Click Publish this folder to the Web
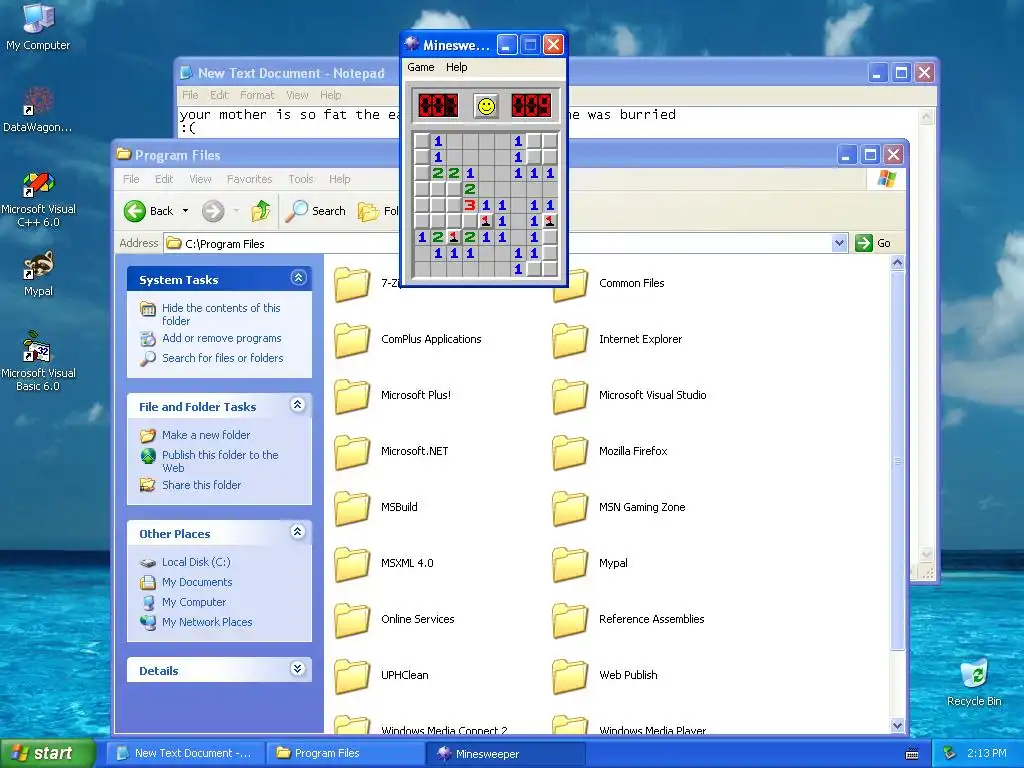 point(220,461)
